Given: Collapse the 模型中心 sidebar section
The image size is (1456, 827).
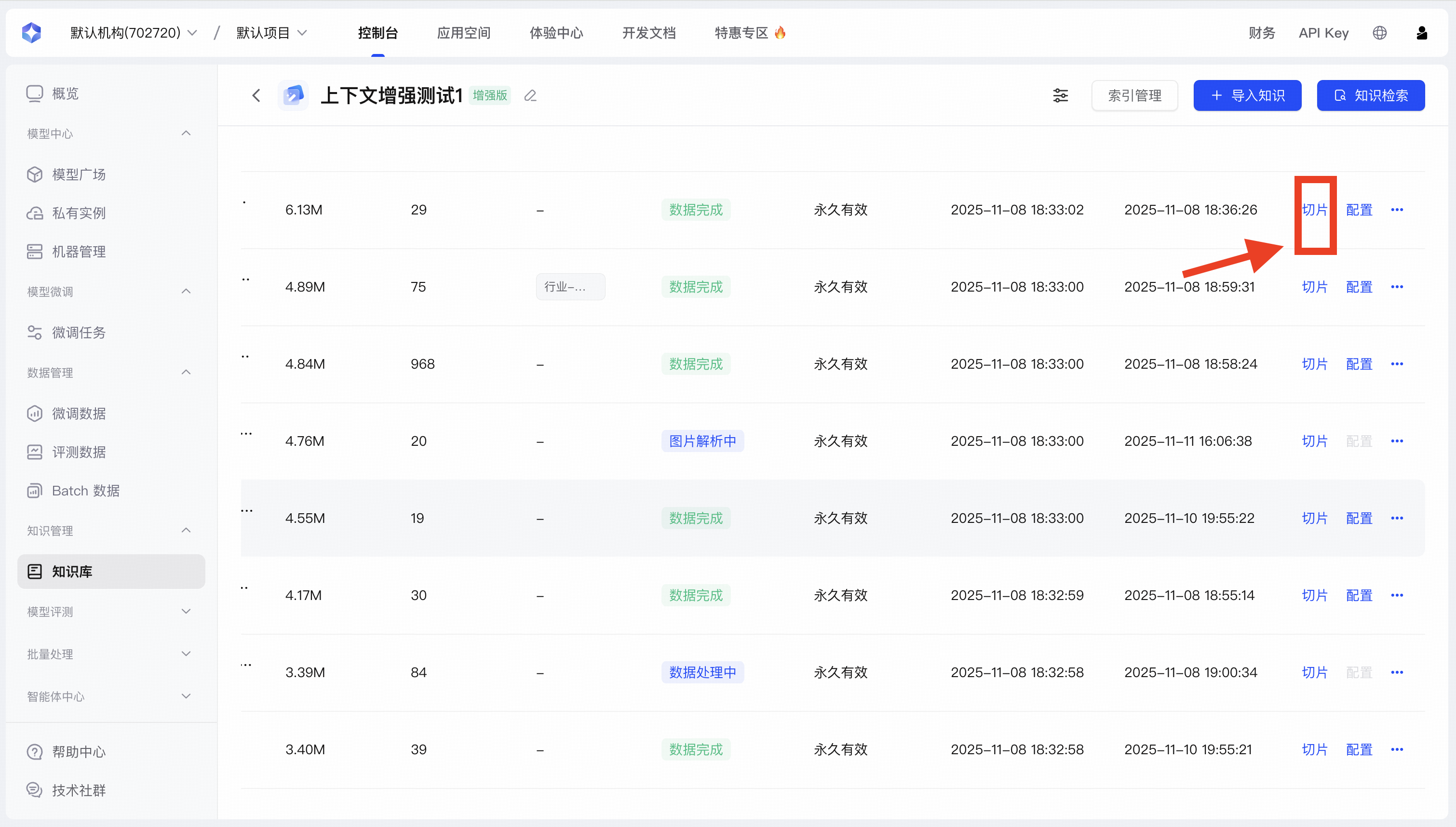Looking at the screenshot, I should click(186, 133).
